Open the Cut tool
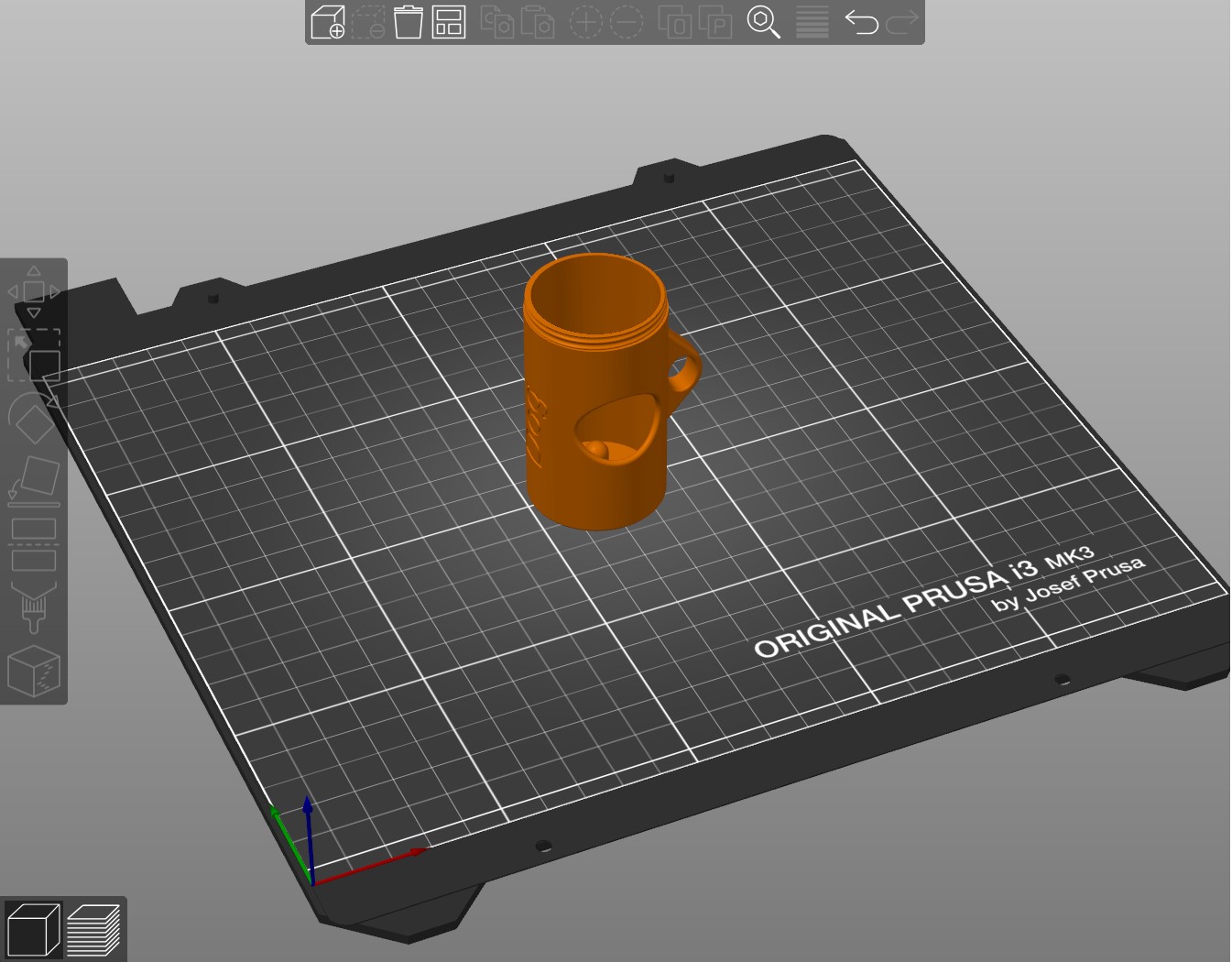 click(34, 544)
